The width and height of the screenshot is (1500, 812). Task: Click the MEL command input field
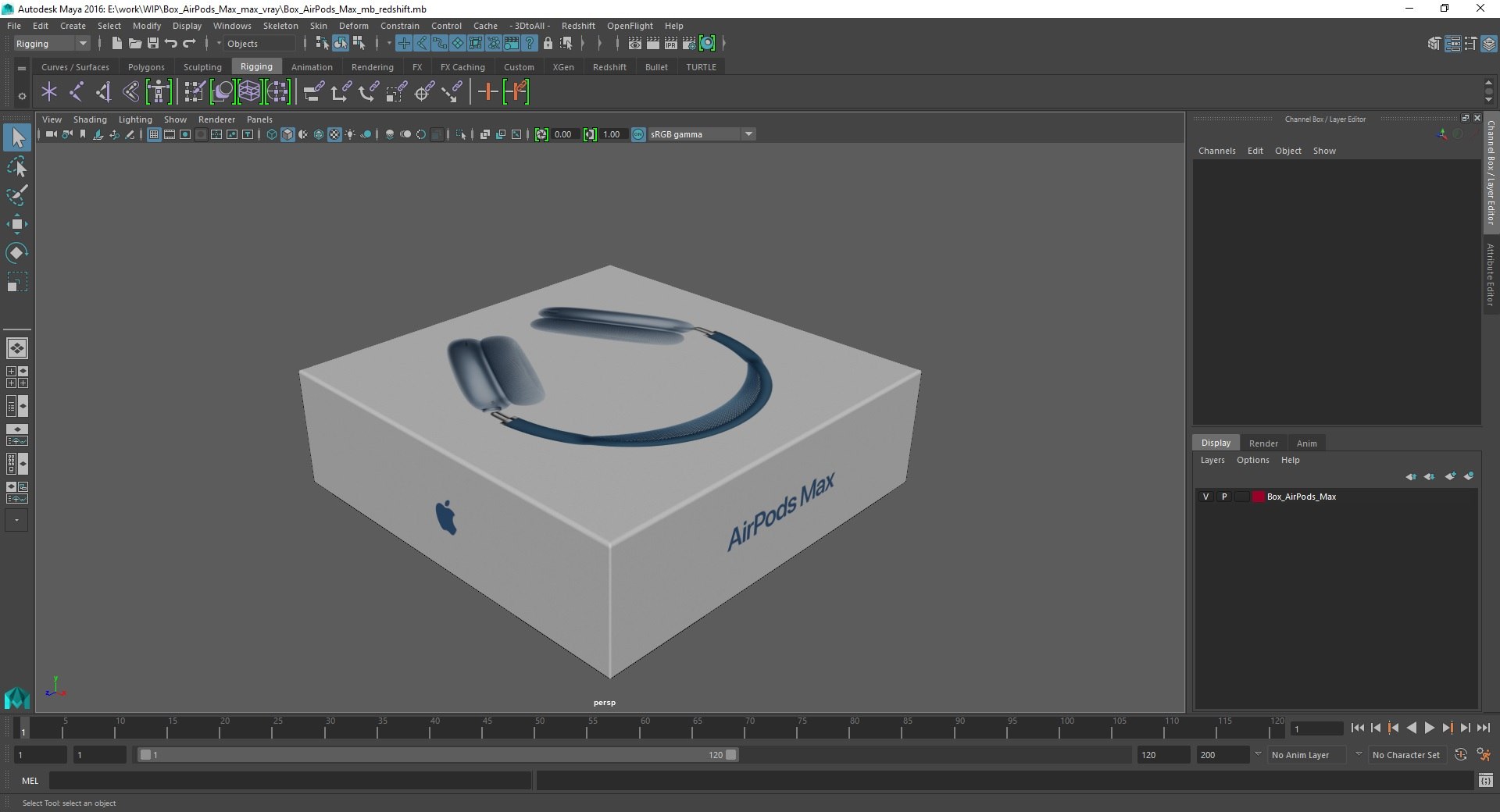pyautogui.click(x=290, y=780)
